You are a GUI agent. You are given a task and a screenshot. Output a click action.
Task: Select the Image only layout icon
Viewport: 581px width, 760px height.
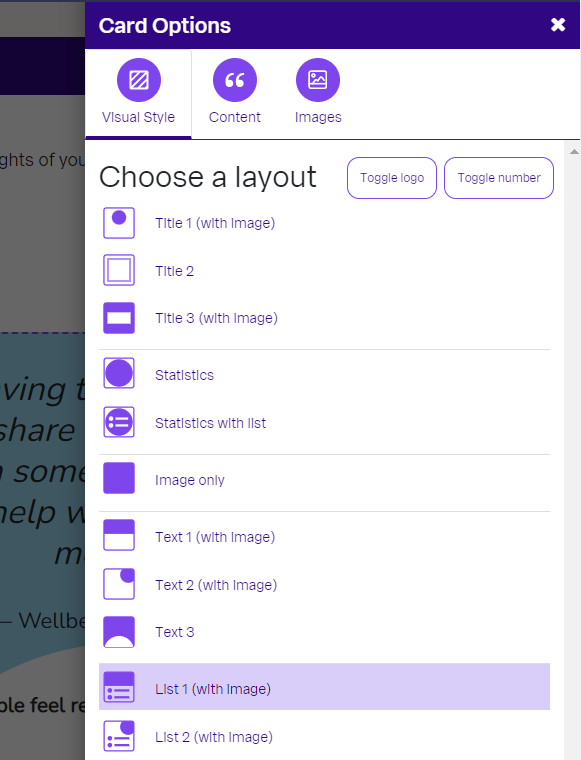[119, 478]
